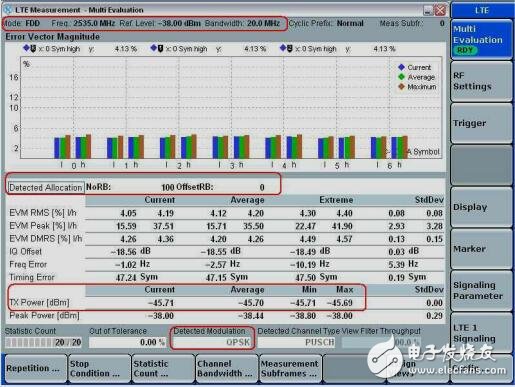Click the Statistic Count progress bar
515x387 pixels.
click(x=43, y=342)
